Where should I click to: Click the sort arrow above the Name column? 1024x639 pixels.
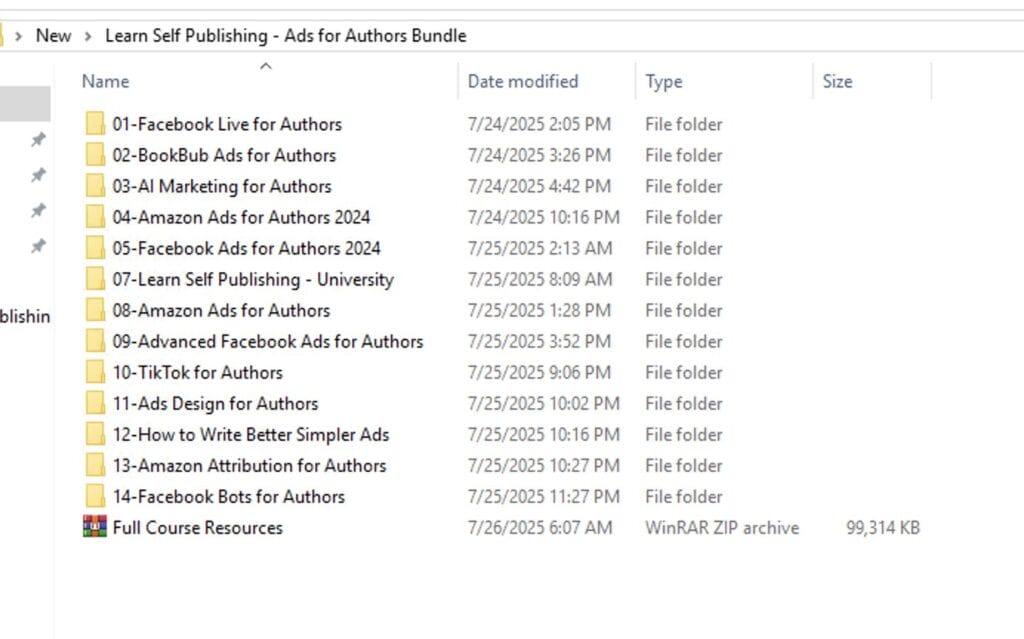(265, 66)
